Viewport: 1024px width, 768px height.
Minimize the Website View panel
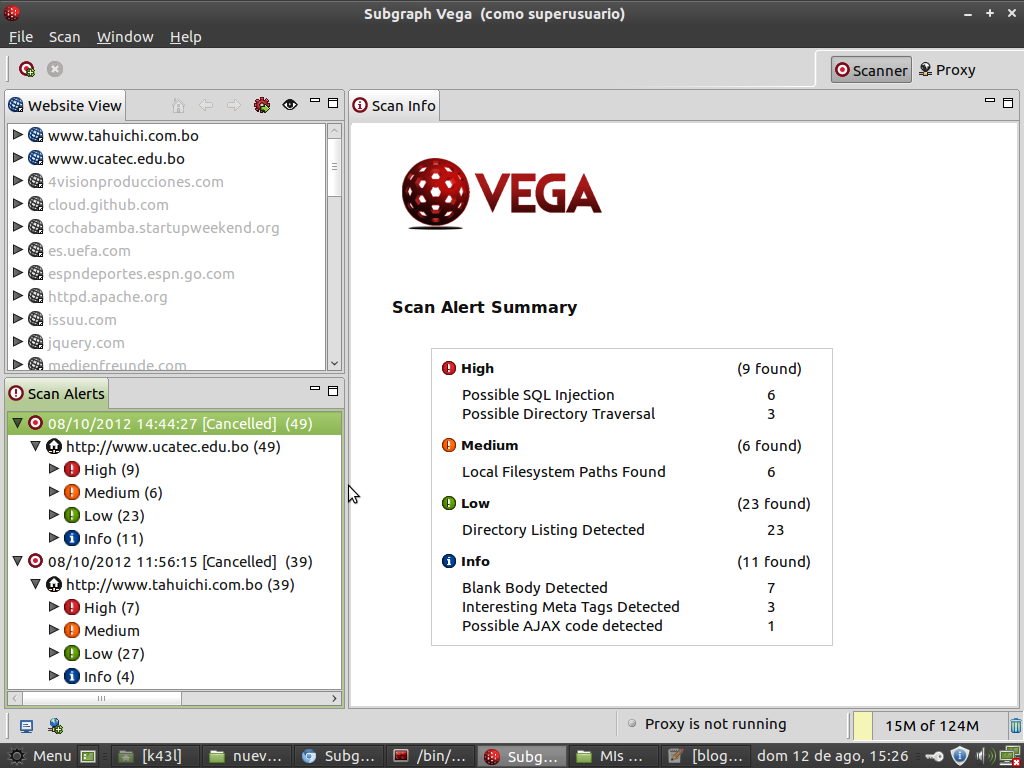coord(315,101)
